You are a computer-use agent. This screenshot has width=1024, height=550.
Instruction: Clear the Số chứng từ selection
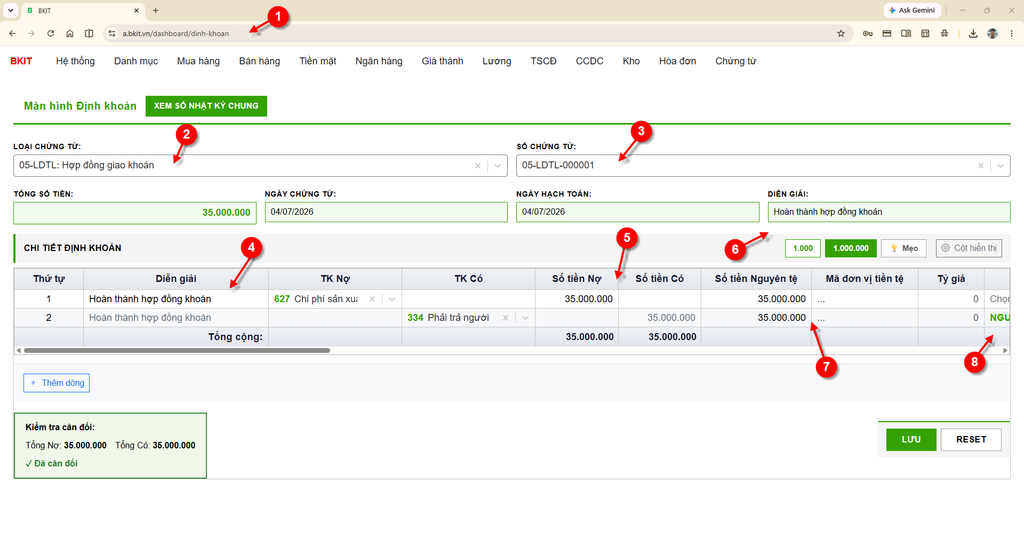pyautogui.click(x=980, y=166)
